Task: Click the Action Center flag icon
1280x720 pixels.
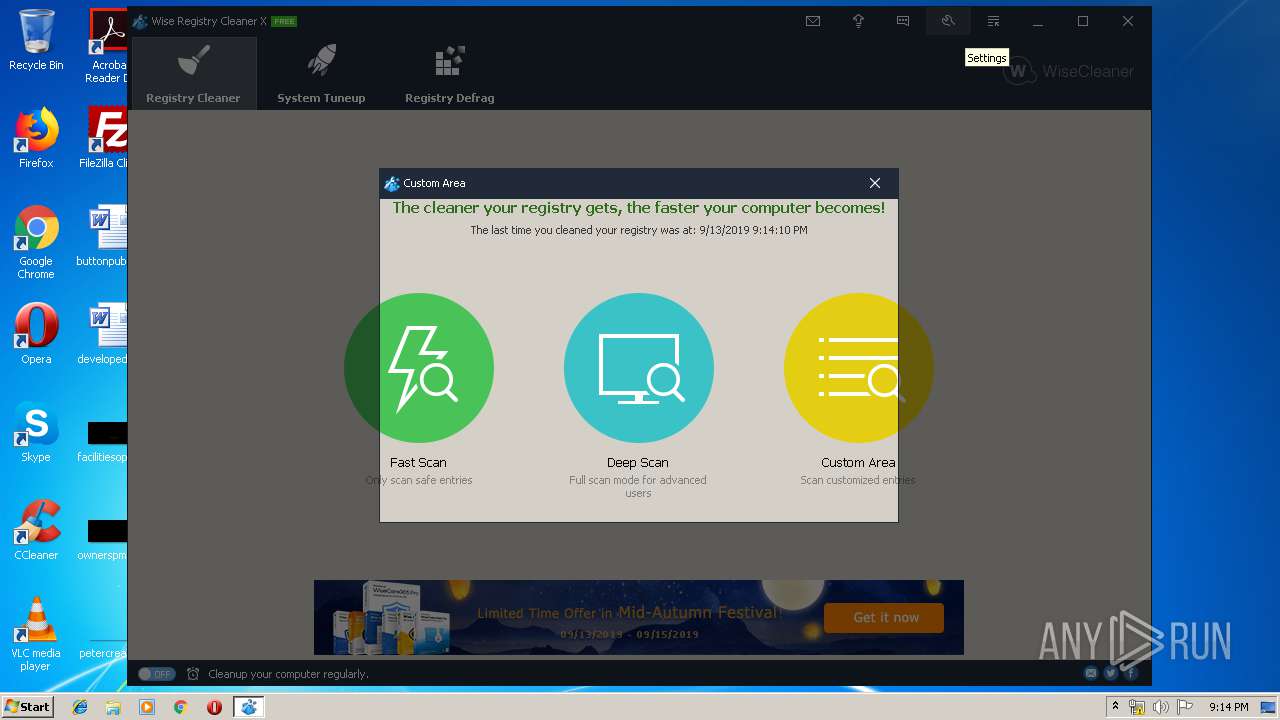Action: pyautogui.click(x=1186, y=707)
